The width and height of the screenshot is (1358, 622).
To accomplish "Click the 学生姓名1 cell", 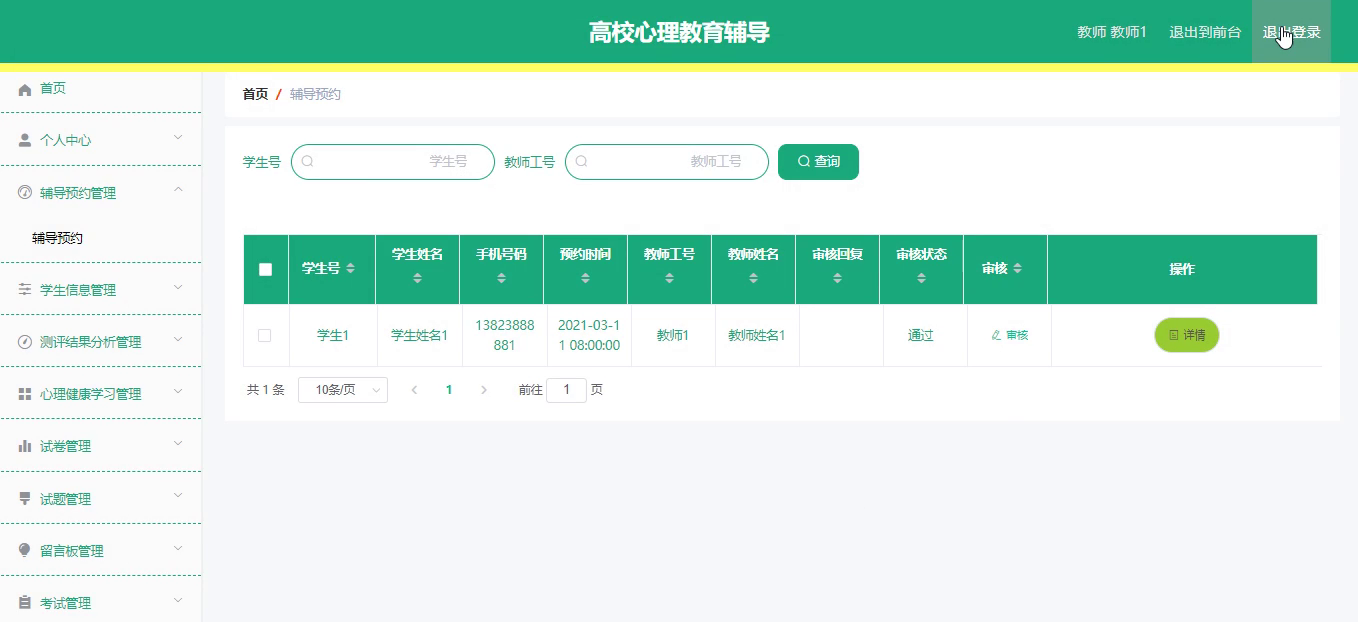I will coord(419,335).
